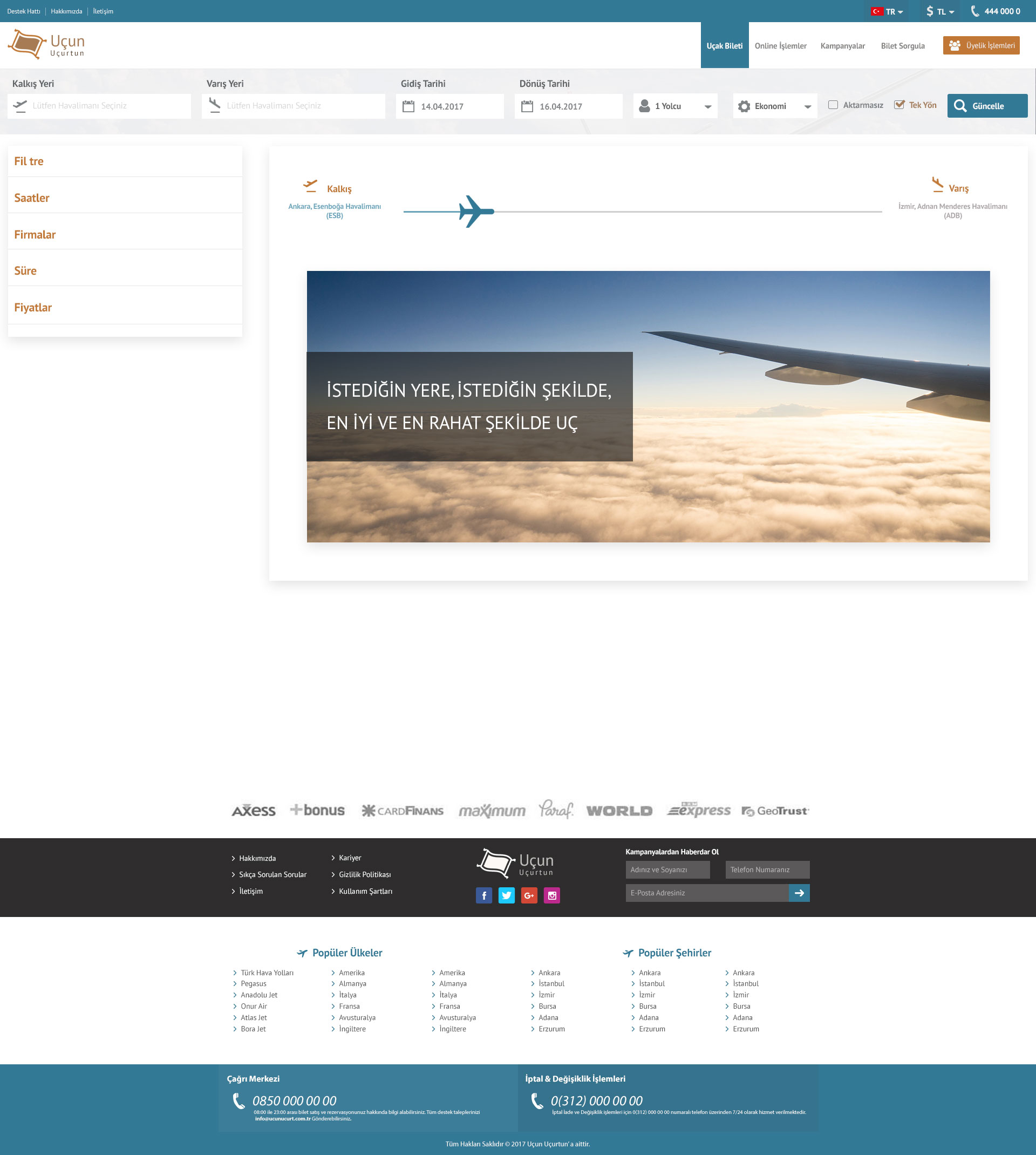Switch to the Kampanyalar menu item

[x=842, y=46]
